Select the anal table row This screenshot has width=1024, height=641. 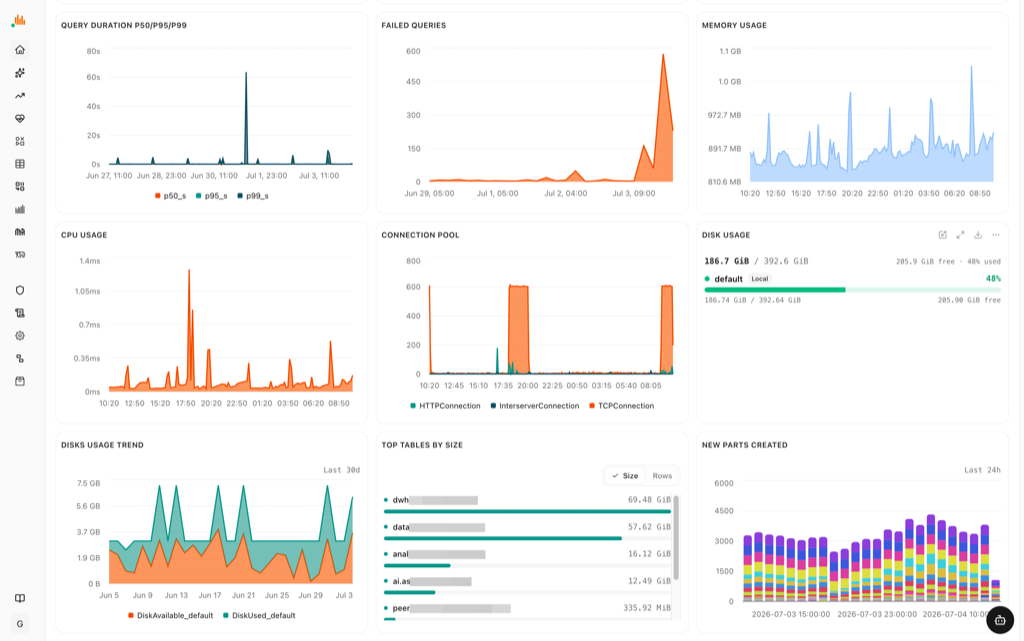pos(527,558)
